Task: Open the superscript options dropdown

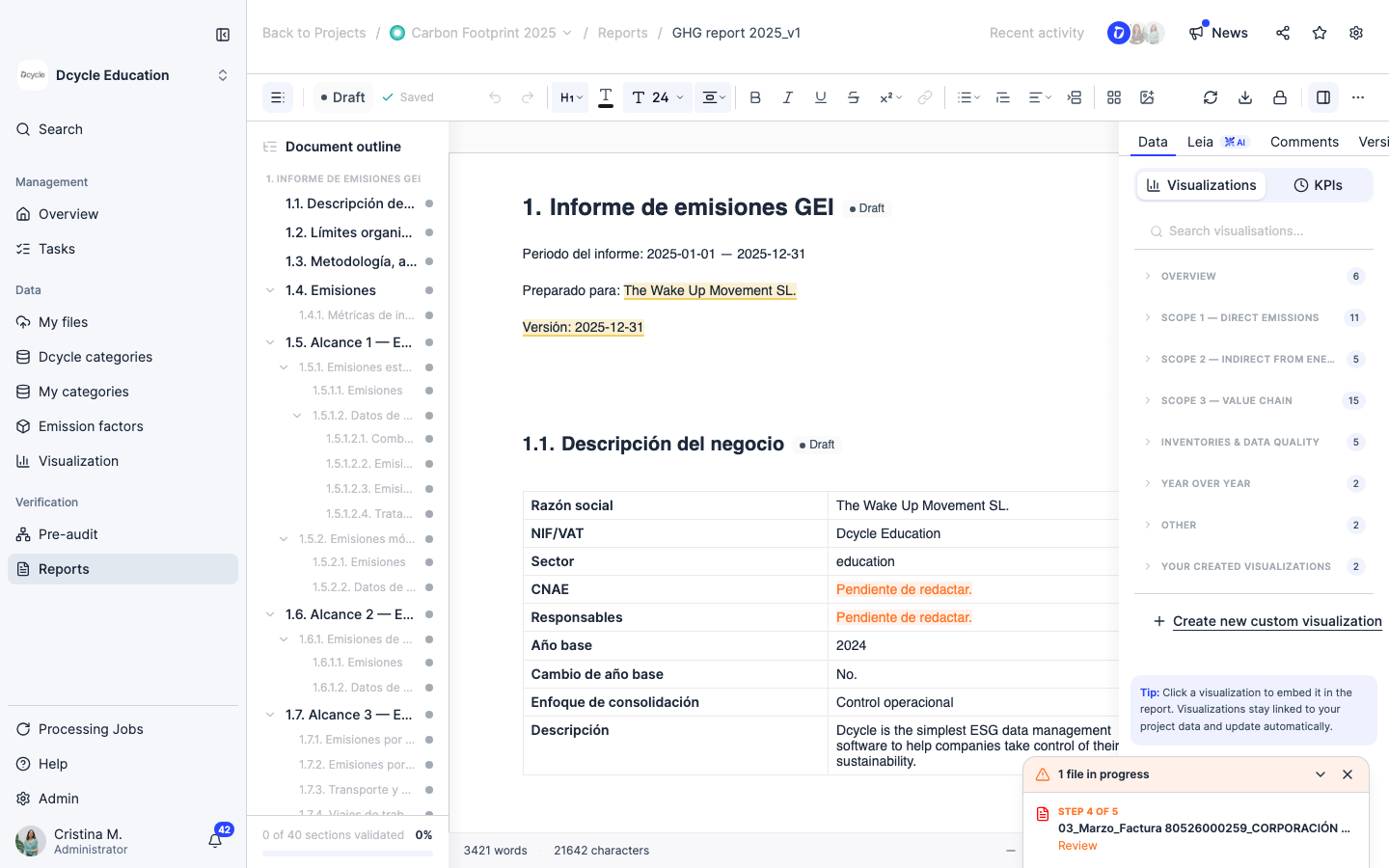Action: click(x=890, y=97)
